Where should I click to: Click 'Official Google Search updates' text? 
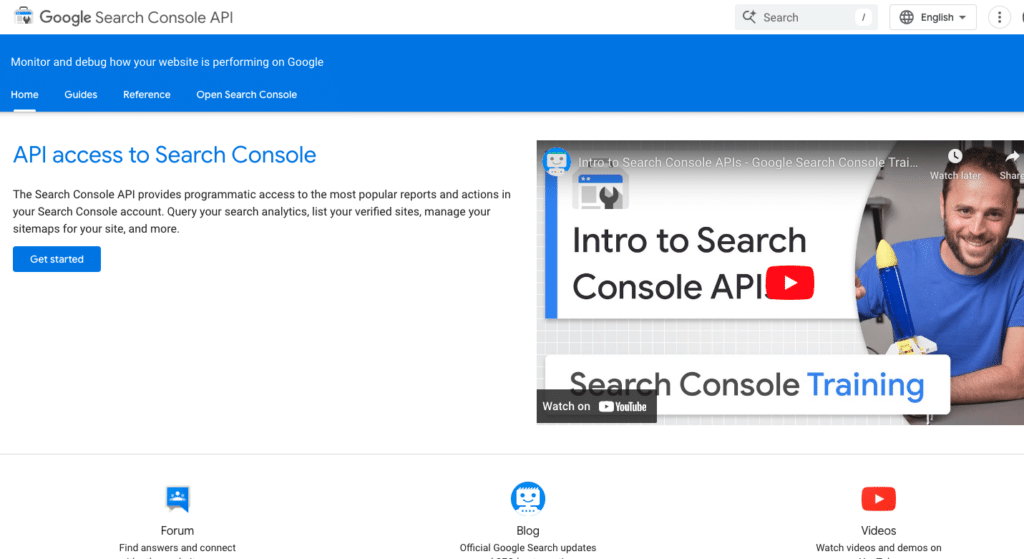[528, 547]
